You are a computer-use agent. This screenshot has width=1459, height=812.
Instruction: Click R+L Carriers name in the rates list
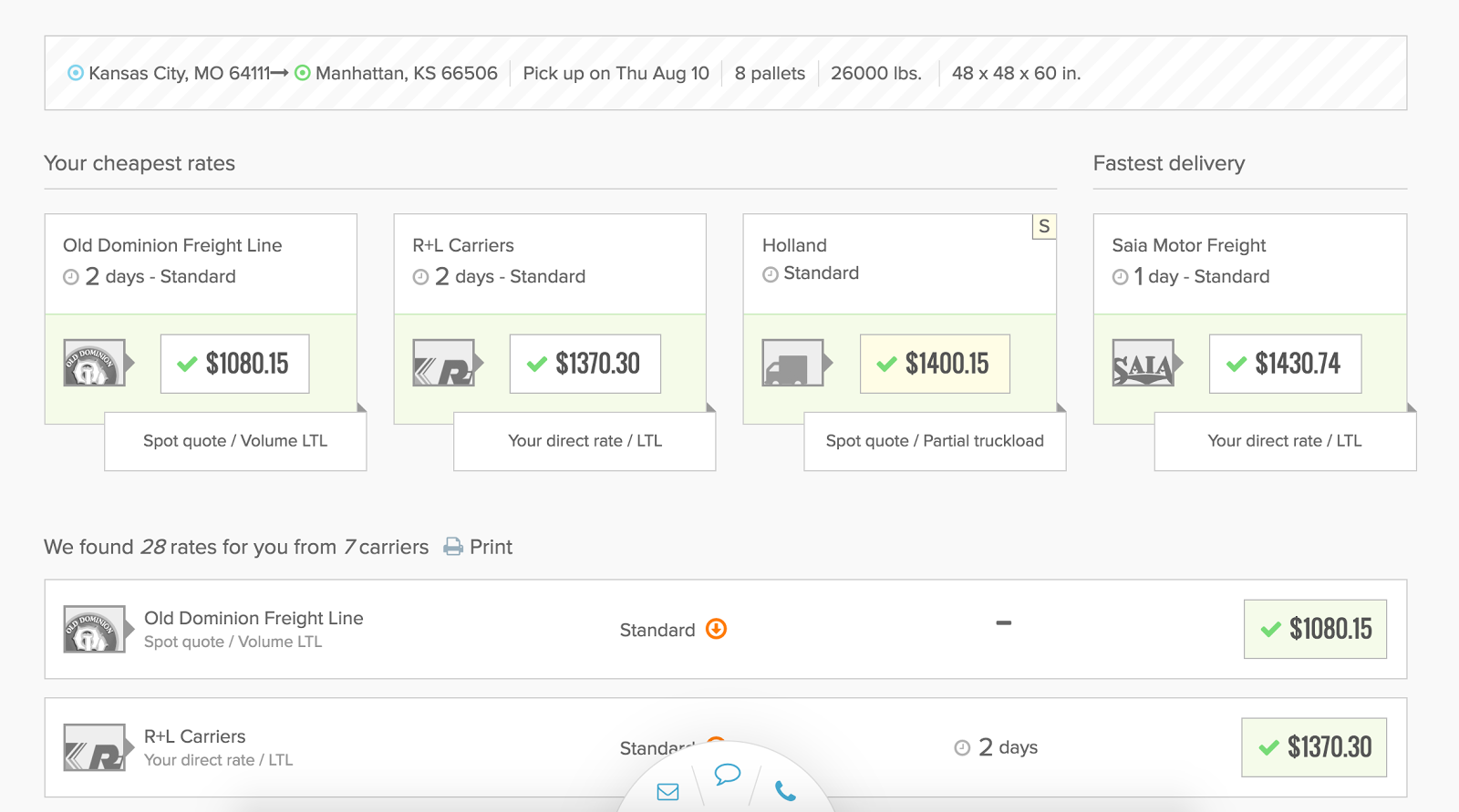195,736
